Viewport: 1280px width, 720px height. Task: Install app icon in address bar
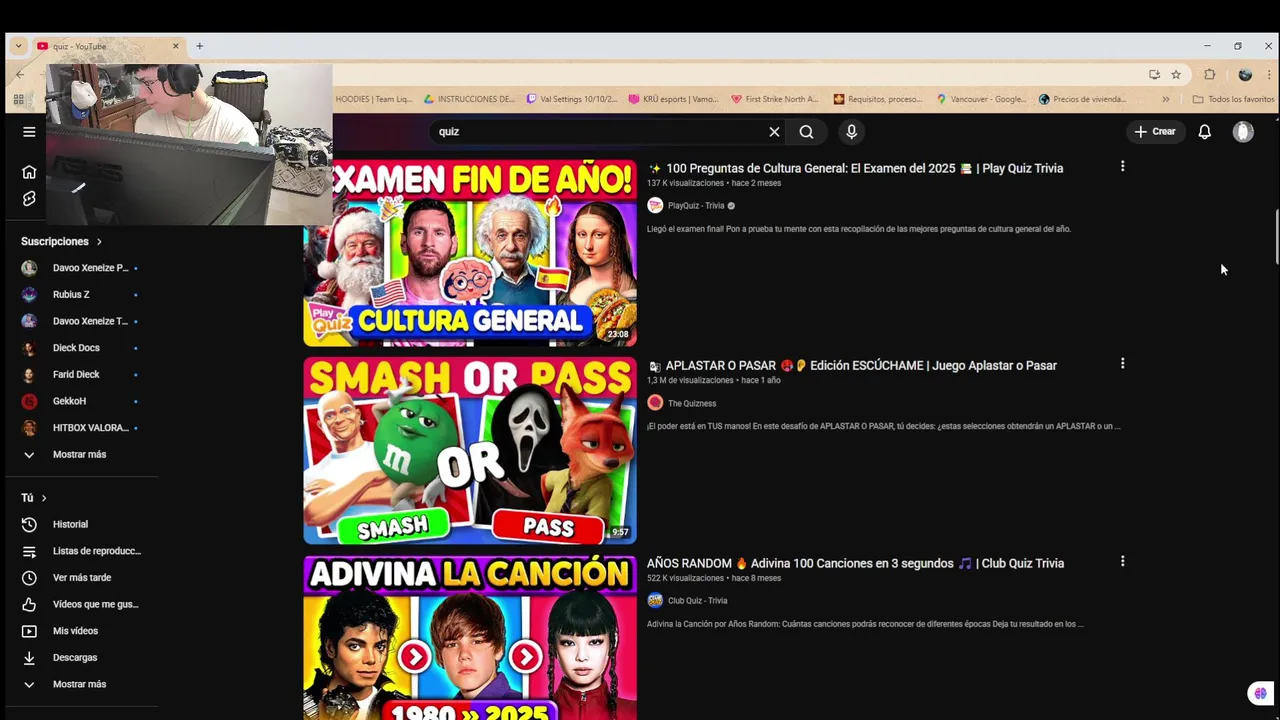pyautogui.click(x=1155, y=75)
